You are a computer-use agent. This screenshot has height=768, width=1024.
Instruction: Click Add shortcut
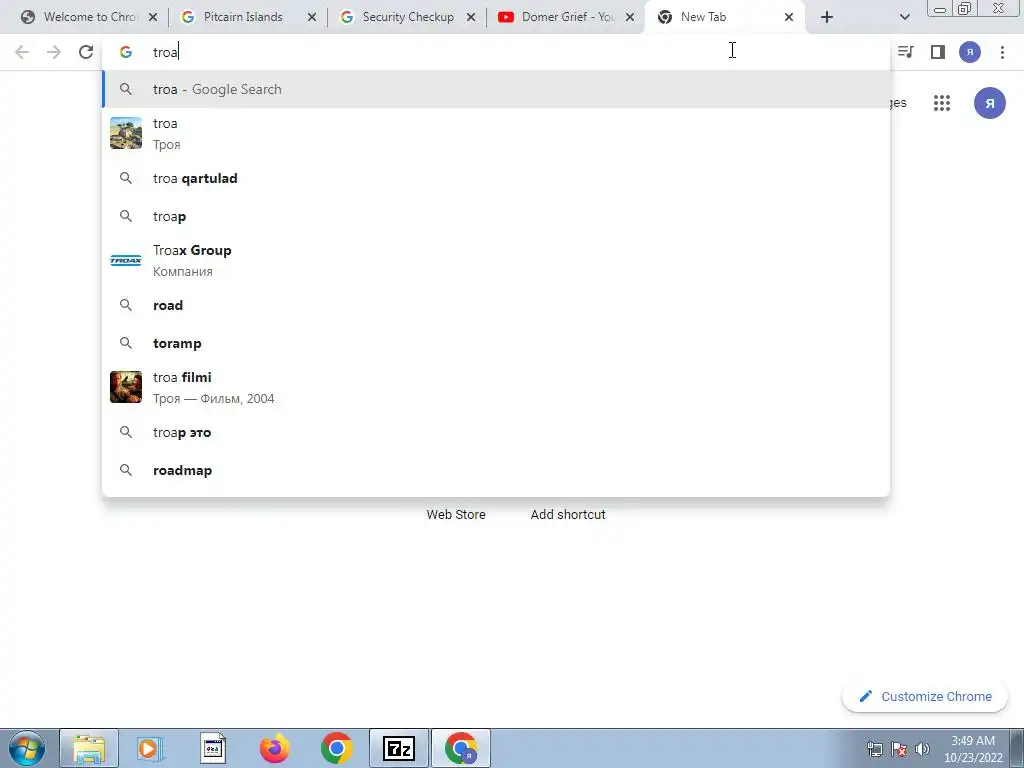[x=568, y=515]
